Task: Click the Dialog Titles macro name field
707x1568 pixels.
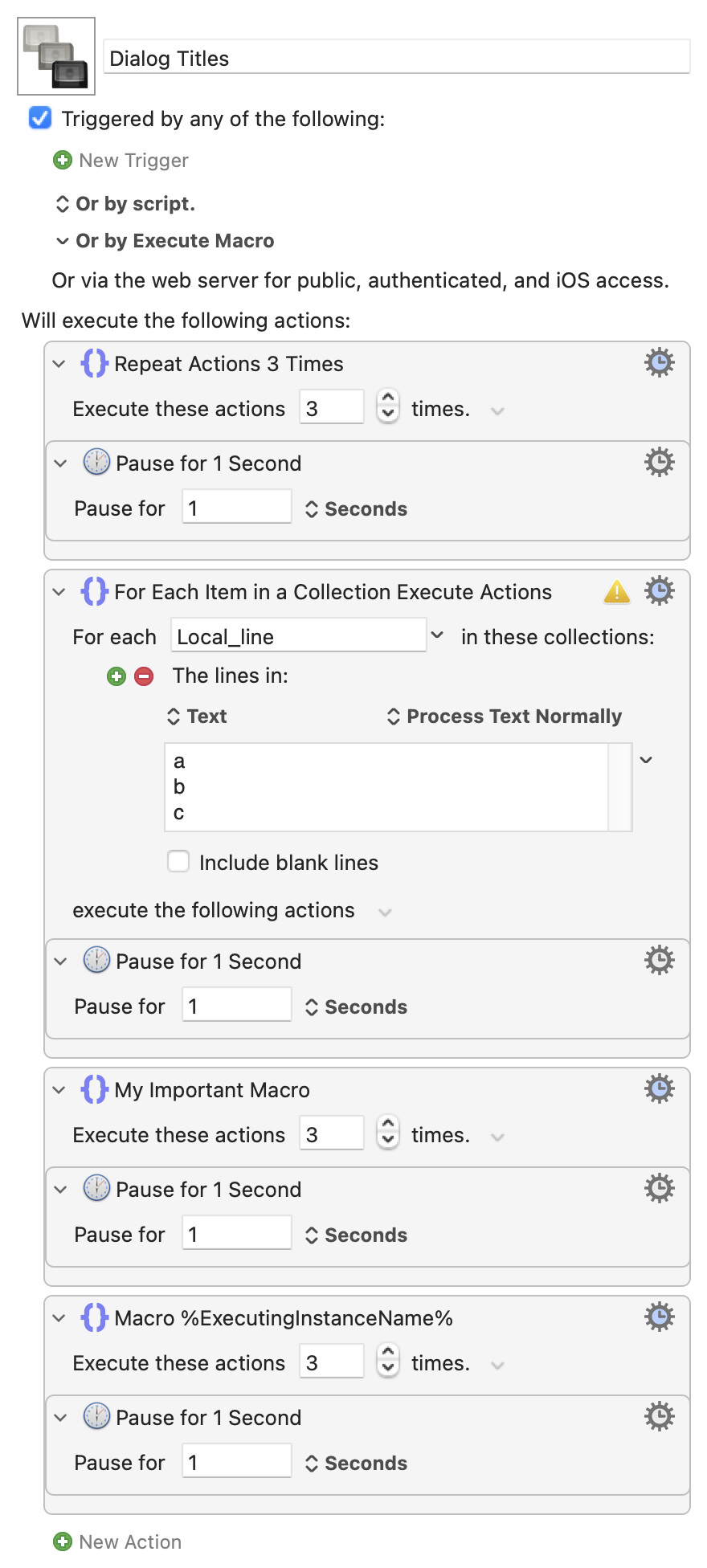Action: pyautogui.click(x=397, y=58)
